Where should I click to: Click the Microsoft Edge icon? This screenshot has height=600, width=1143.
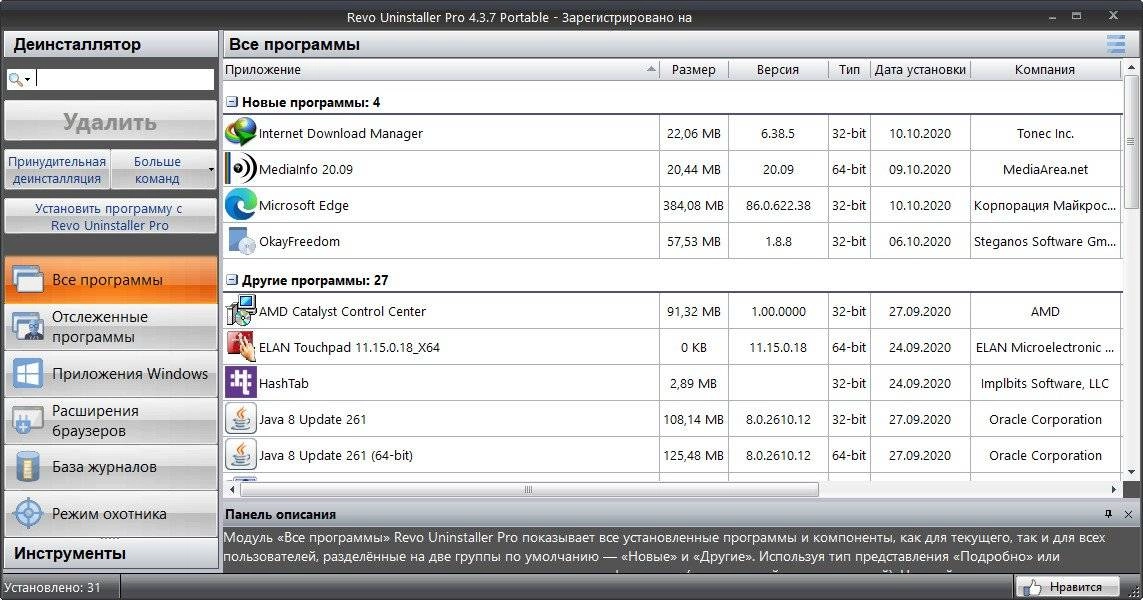click(241, 204)
